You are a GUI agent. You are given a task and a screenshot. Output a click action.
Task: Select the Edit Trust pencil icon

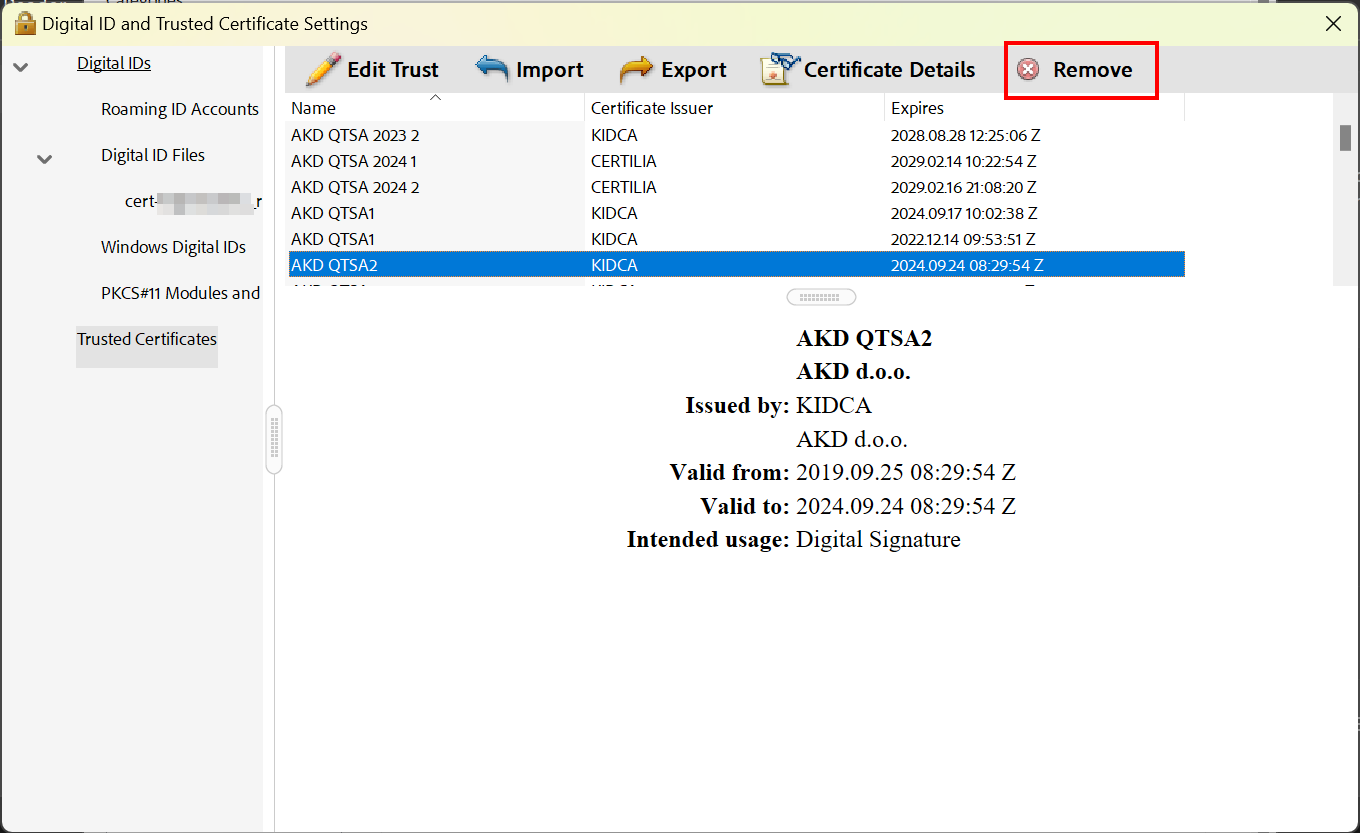coord(323,69)
